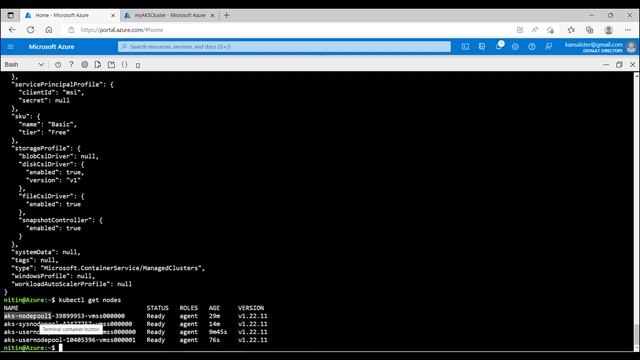The height and width of the screenshot is (360, 640).
Task: Open new Cloud Shell session icon
Action: [x=111, y=64]
